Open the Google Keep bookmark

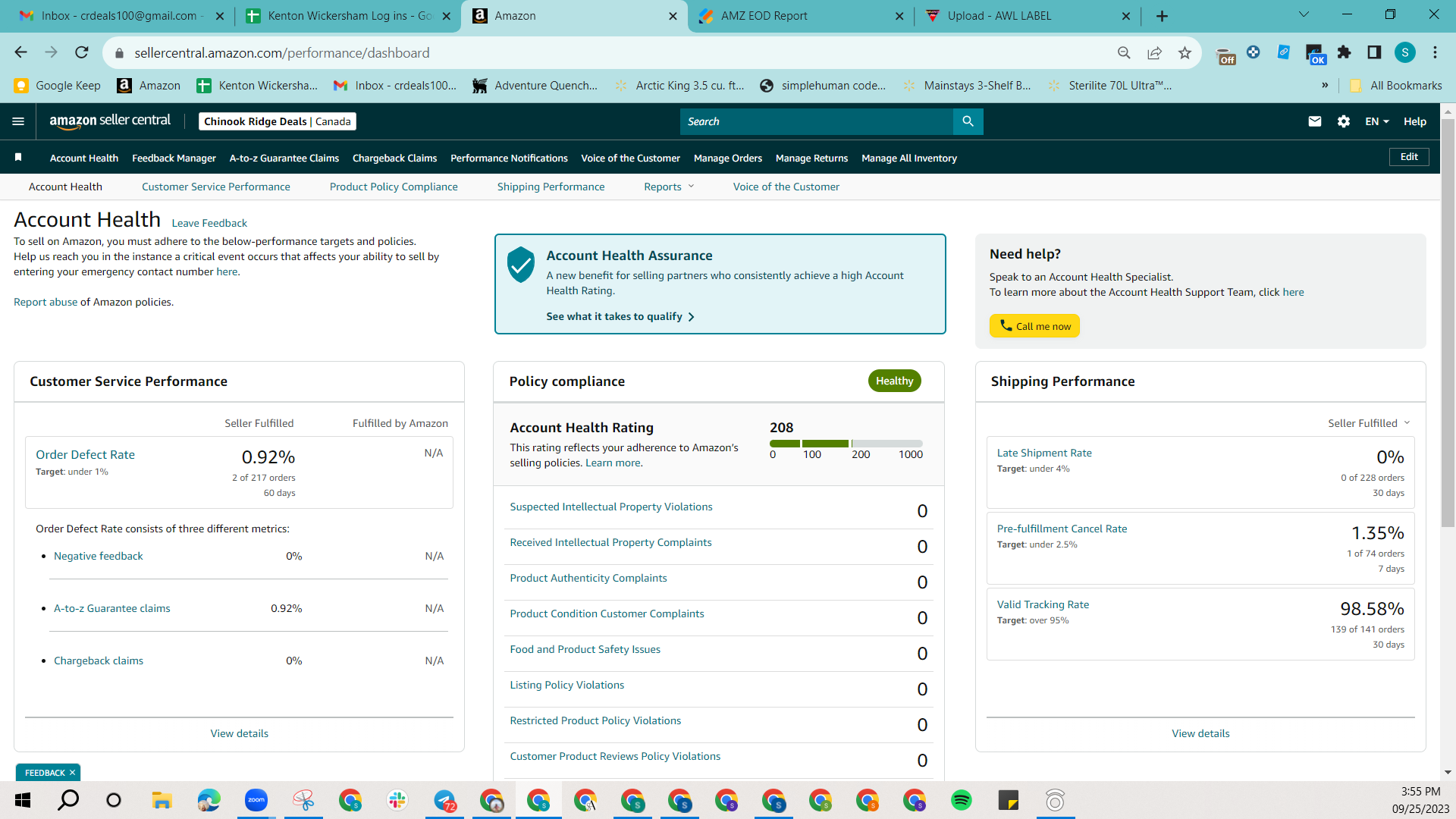[x=58, y=85]
